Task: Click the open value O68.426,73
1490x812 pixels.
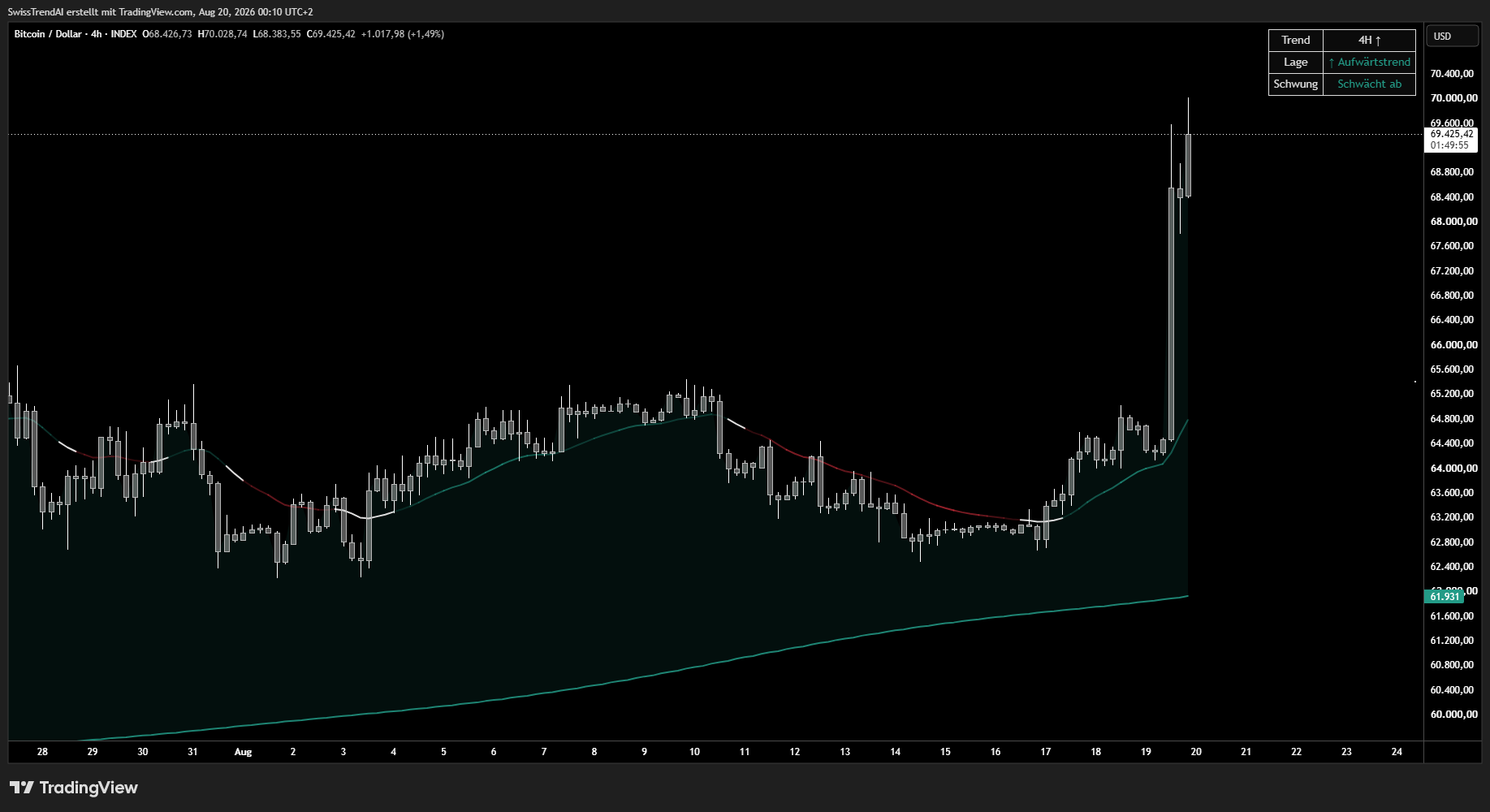Action: pyautogui.click(x=167, y=34)
